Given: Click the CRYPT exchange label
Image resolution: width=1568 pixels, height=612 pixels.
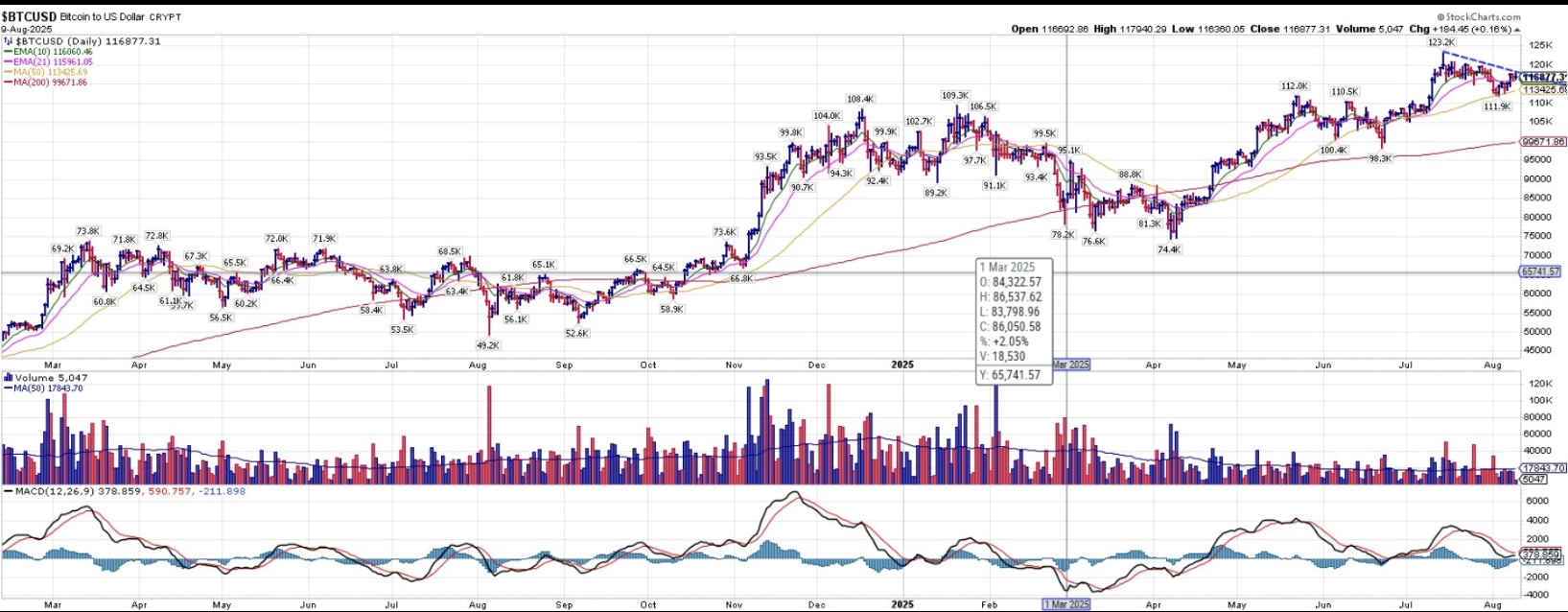Looking at the screenshot, I should pos(165,17).
